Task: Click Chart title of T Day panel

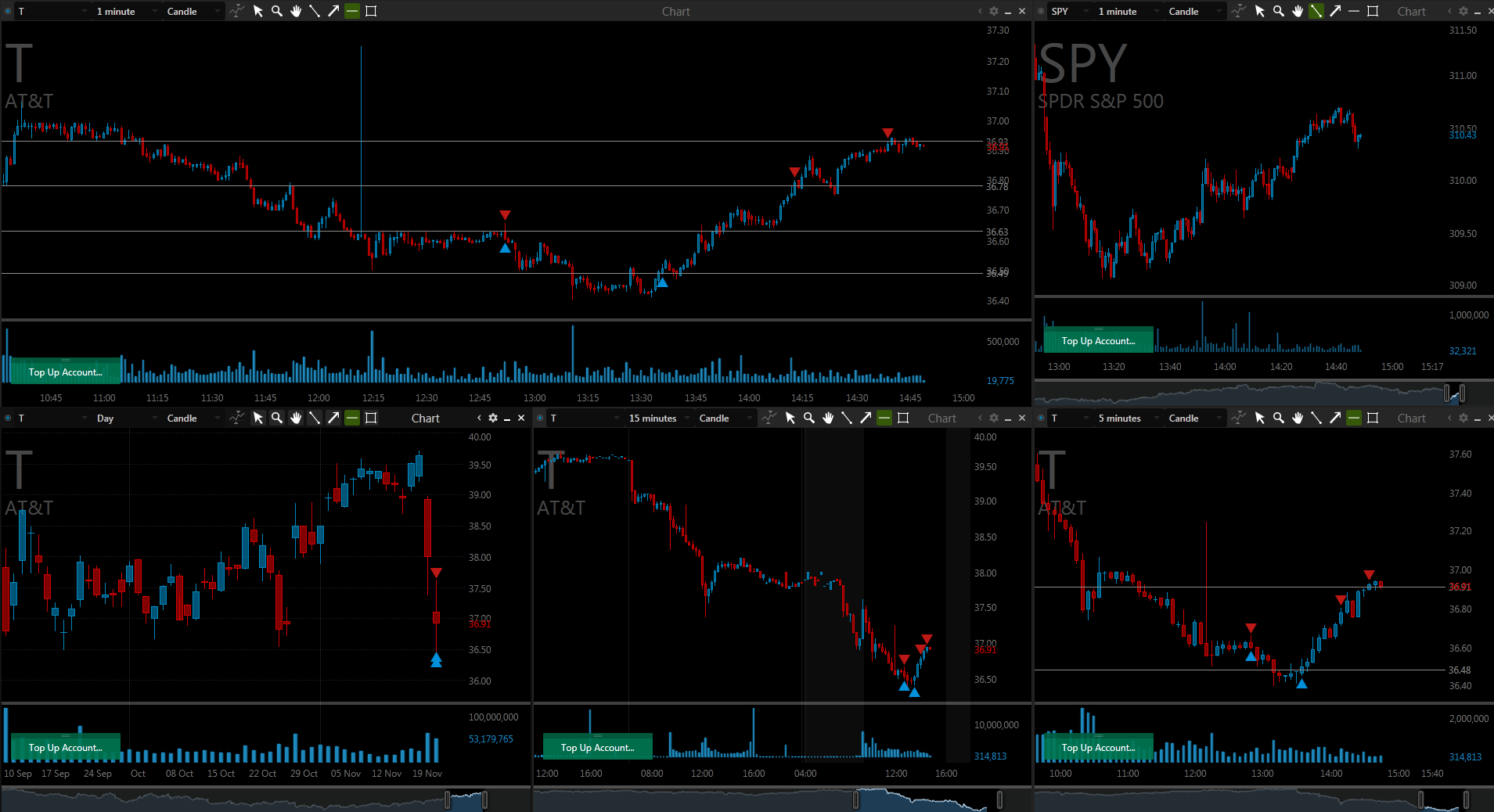Action: tap(426, 418)
